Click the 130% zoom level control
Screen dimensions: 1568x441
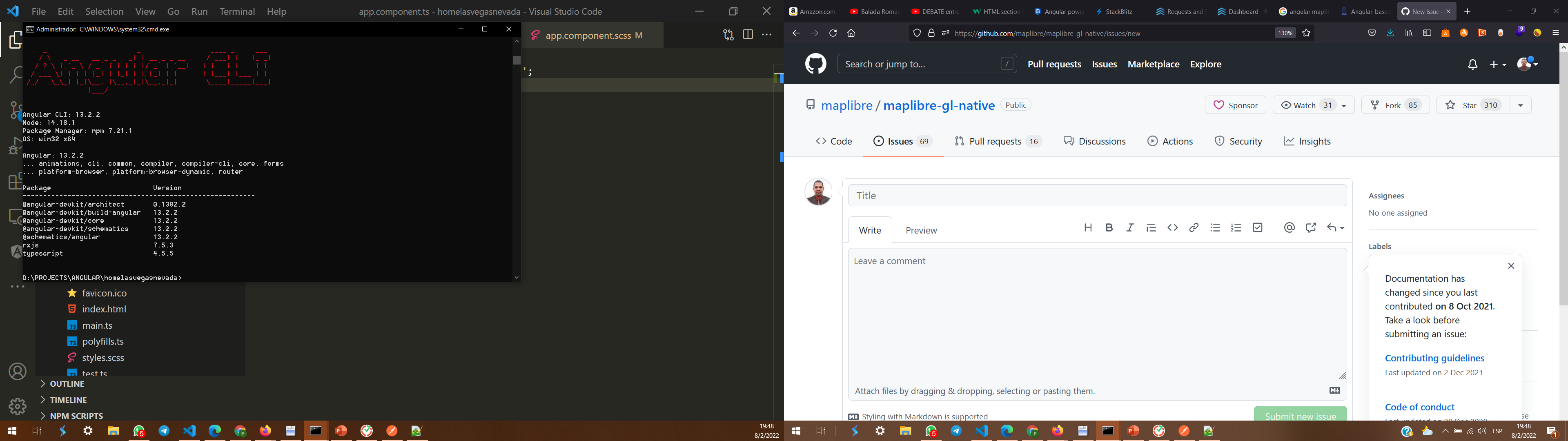1284,33
